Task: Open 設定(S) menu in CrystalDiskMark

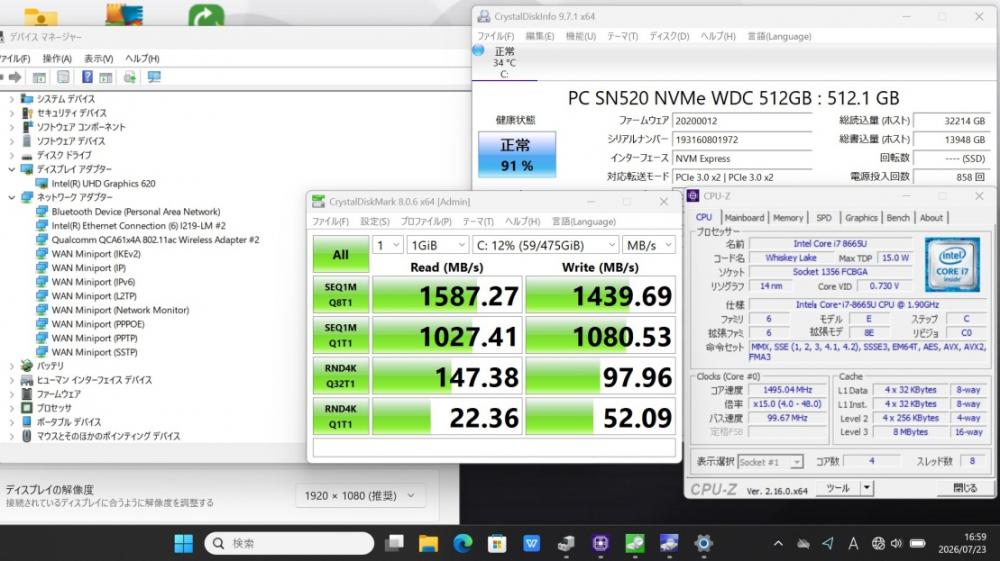Action: coord(375,222)
